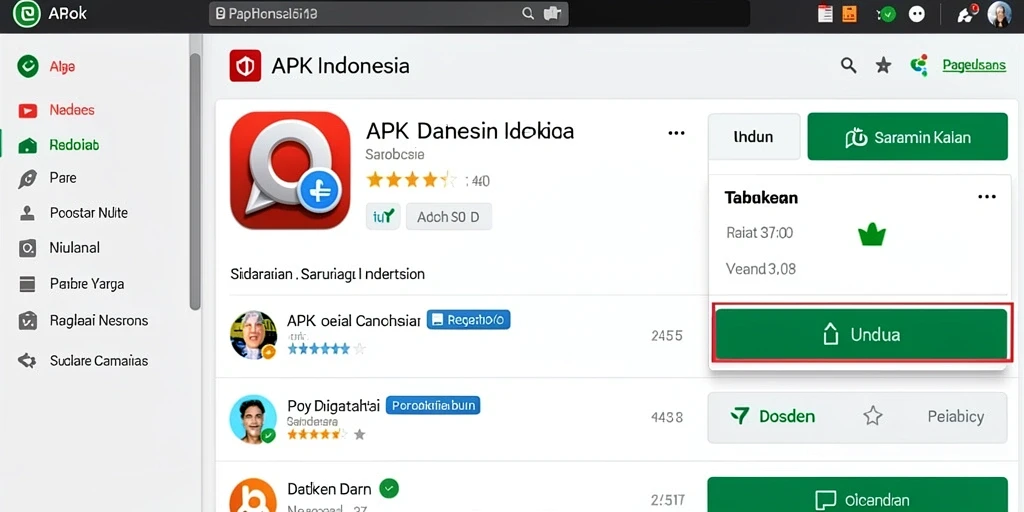Click the red APK Indonesia shield logo

[x=246, y=66]
